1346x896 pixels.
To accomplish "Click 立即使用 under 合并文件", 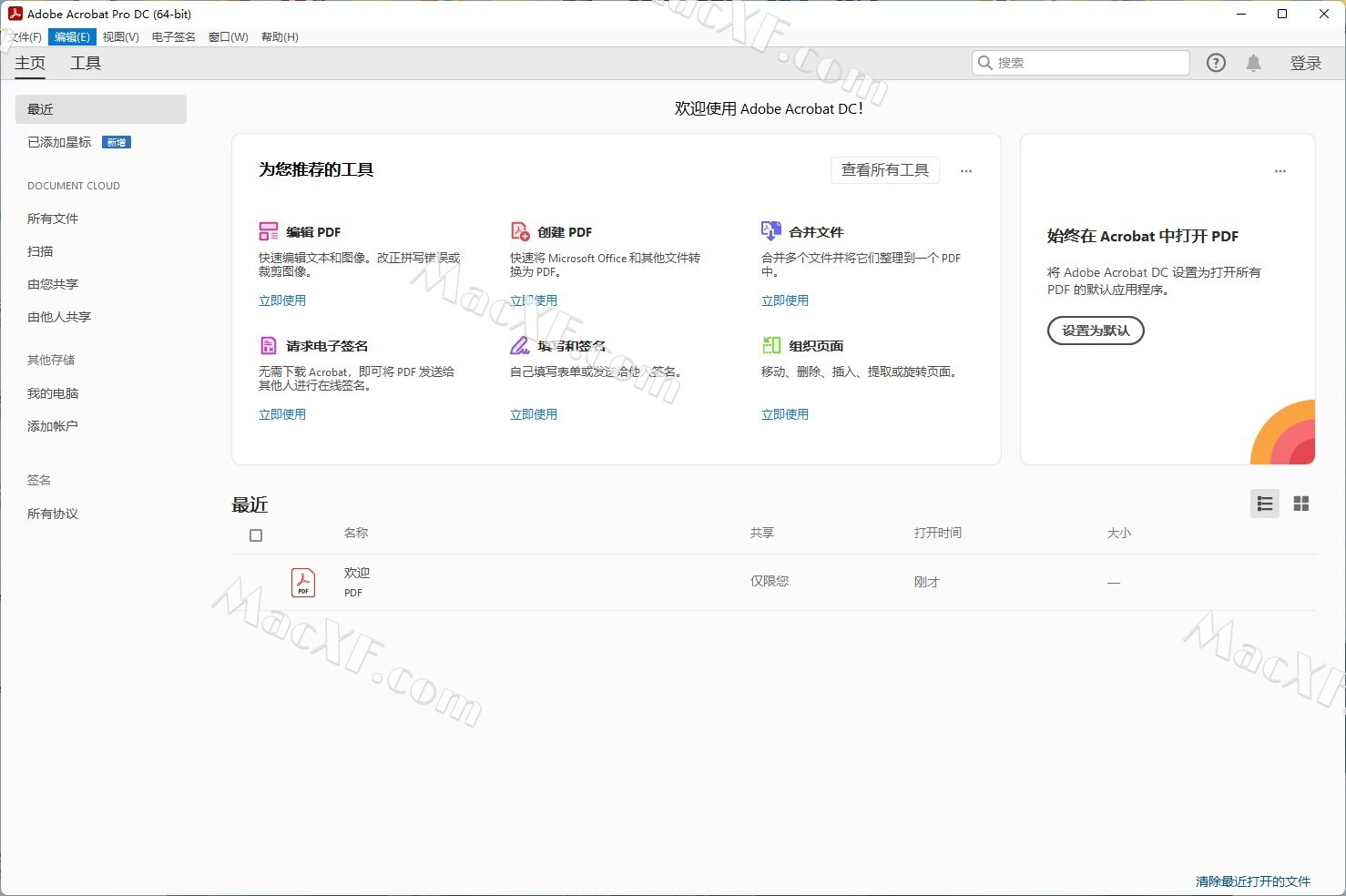I will point(785,300).
